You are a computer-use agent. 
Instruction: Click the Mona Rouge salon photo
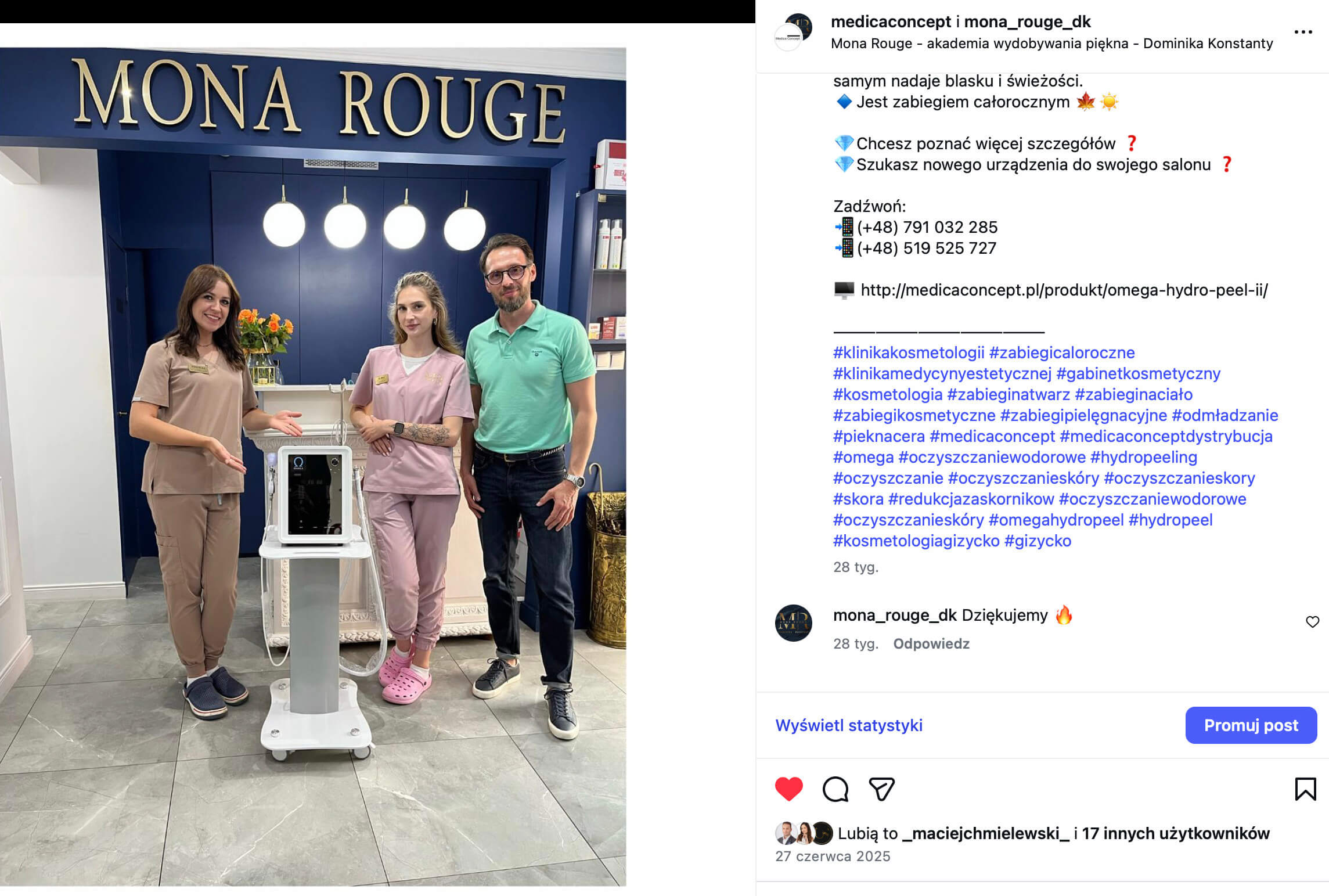(313, 466)
